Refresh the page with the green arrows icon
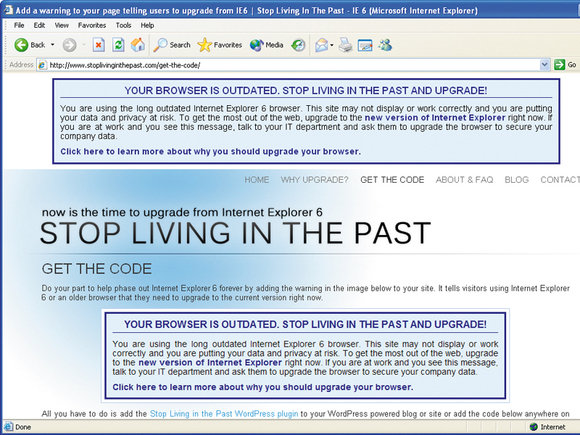The width and height of the screenshot is (580, 435). (x=118, y=45)
